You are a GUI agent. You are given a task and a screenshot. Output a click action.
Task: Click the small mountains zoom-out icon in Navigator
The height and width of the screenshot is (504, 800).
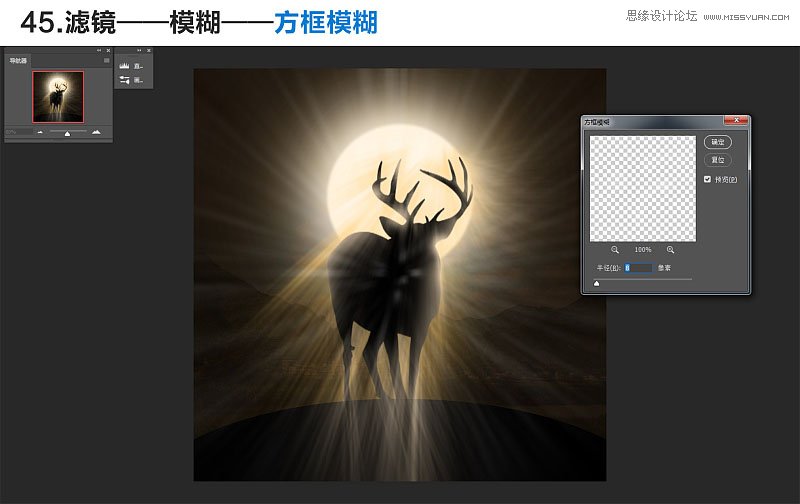40,132
